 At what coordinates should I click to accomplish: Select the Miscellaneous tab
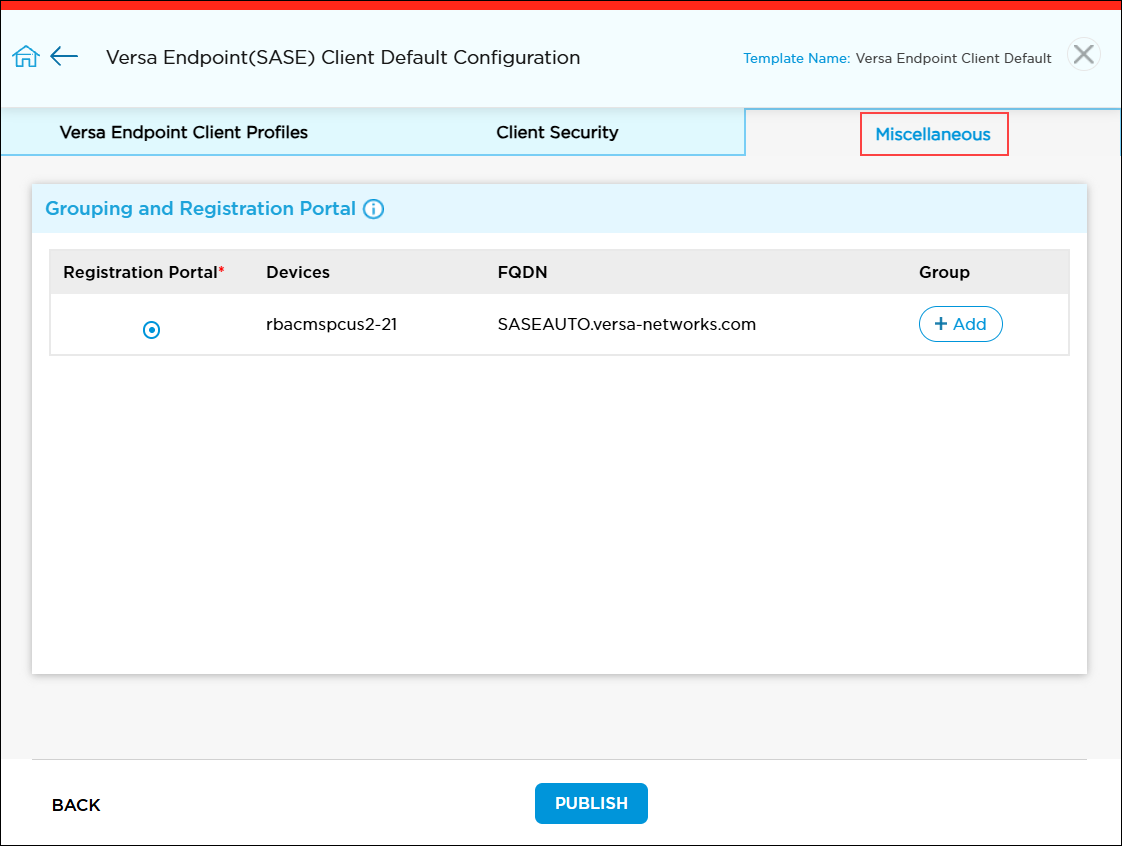[x=933, y=134]
